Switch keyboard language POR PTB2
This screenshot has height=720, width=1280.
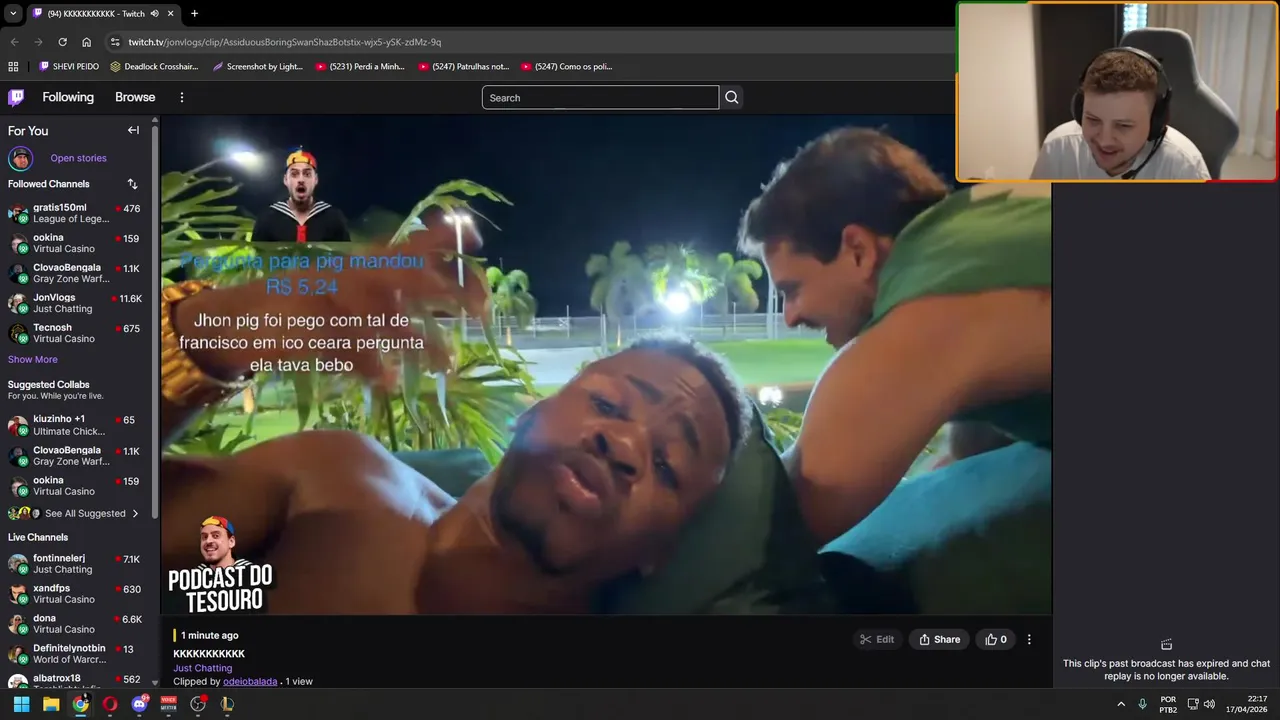click(x=1168, y=704)
